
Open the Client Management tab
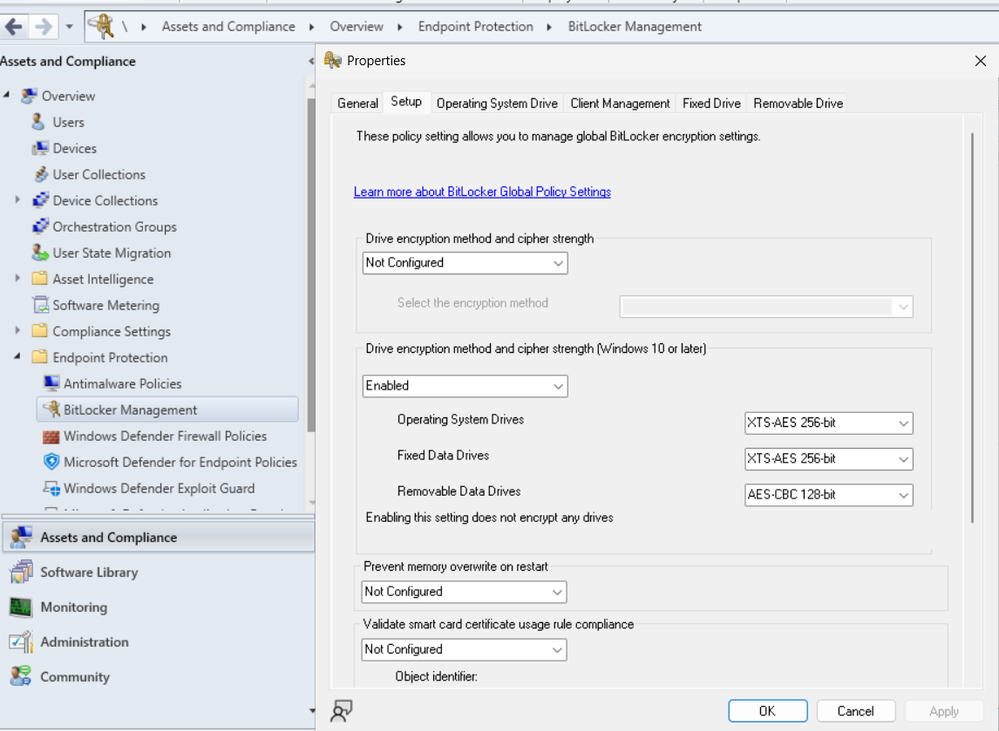[620, 103]
